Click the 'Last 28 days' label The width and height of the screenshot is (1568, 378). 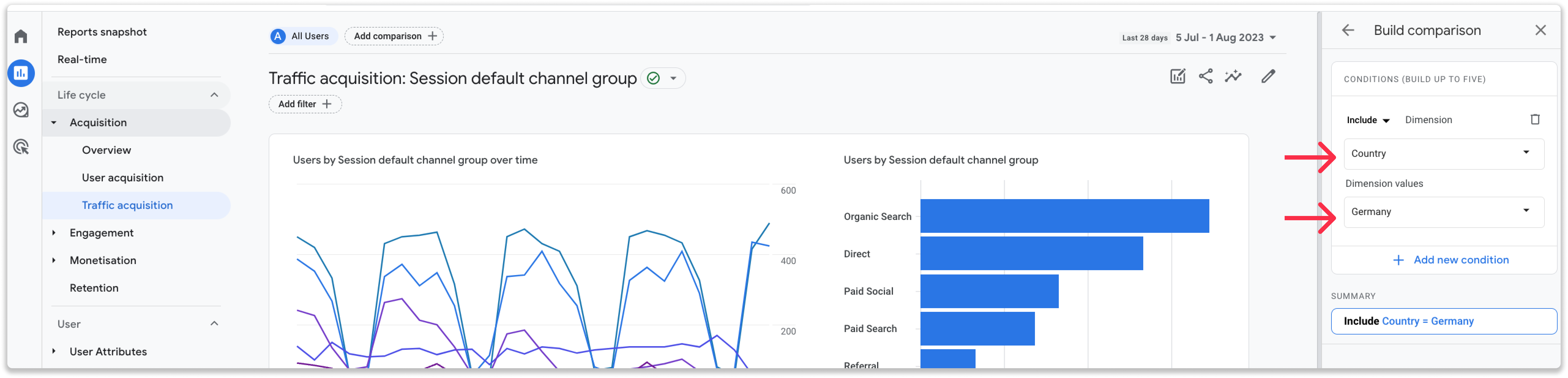pyautogui.click(x=1144, y=38)
